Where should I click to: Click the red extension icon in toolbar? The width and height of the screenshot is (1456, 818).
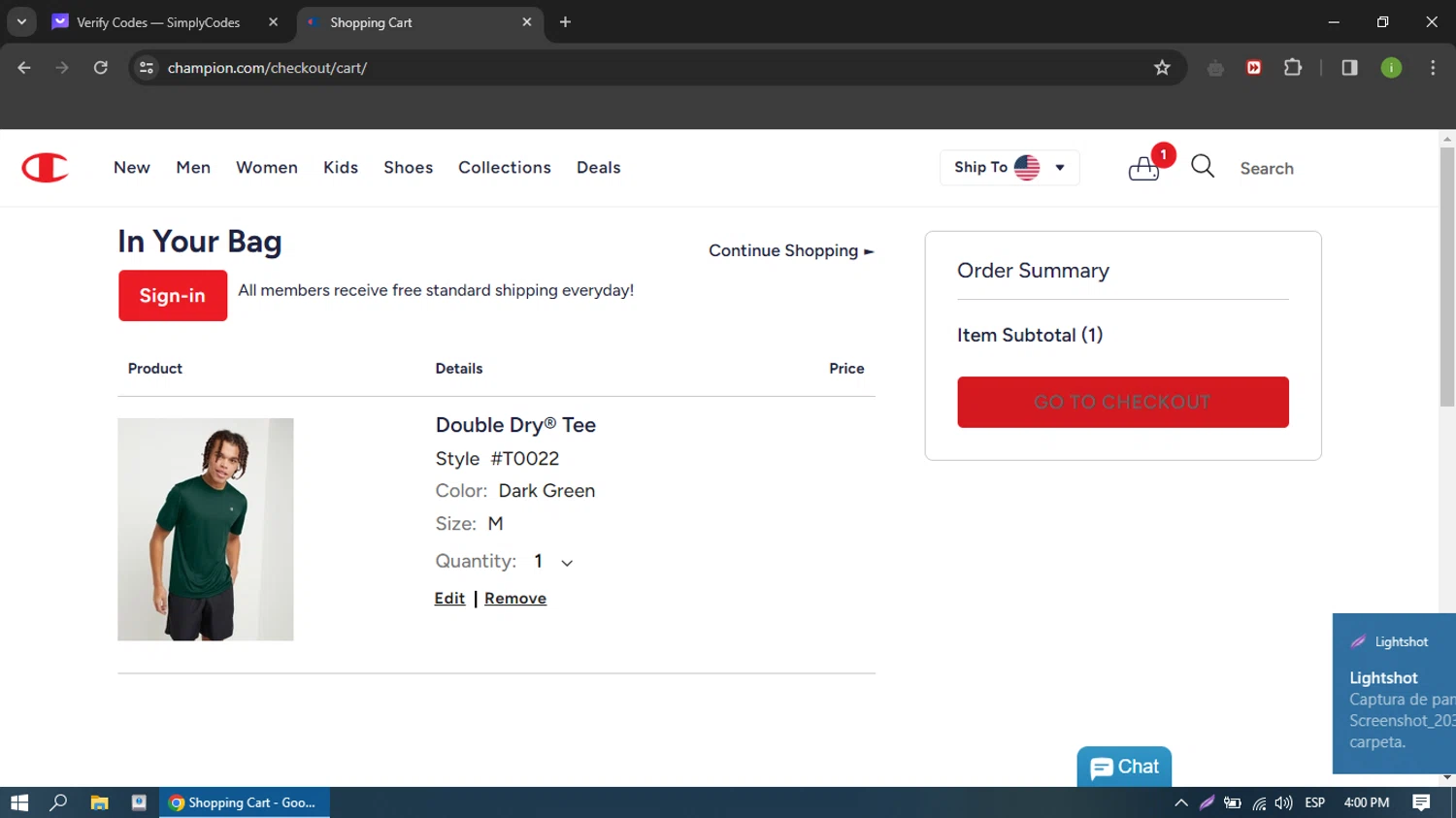(1254, 68)
